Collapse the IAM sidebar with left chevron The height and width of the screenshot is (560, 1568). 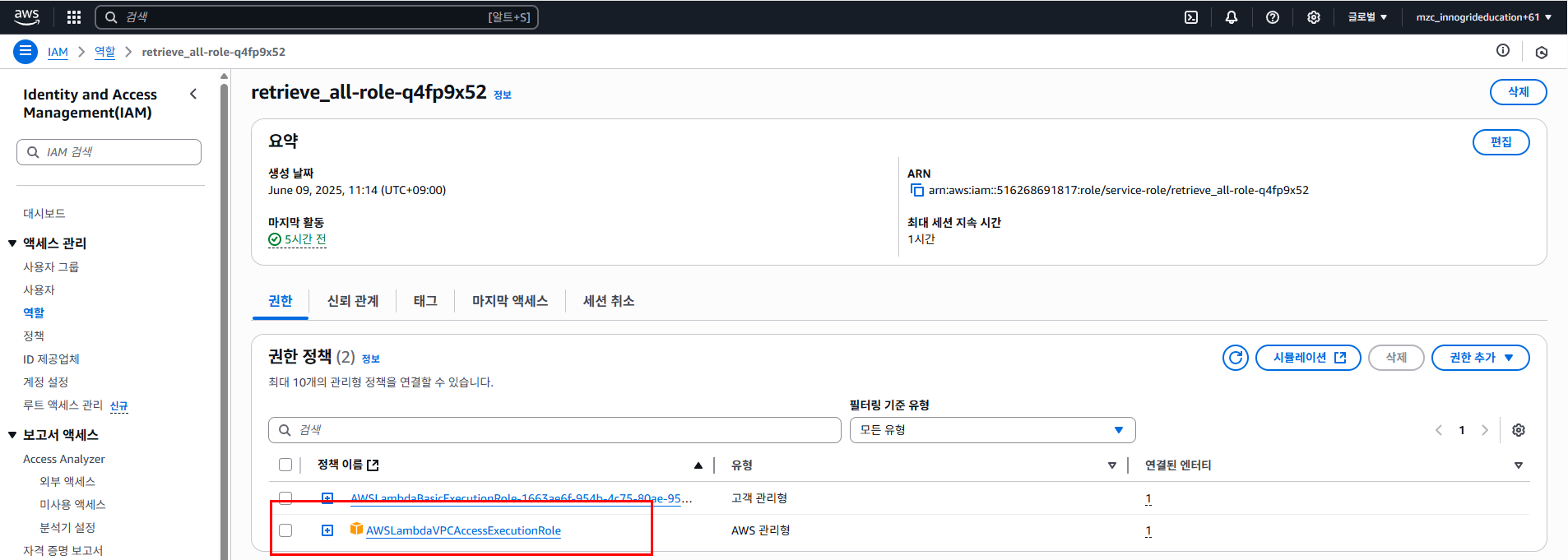click(x=193, y=94)
